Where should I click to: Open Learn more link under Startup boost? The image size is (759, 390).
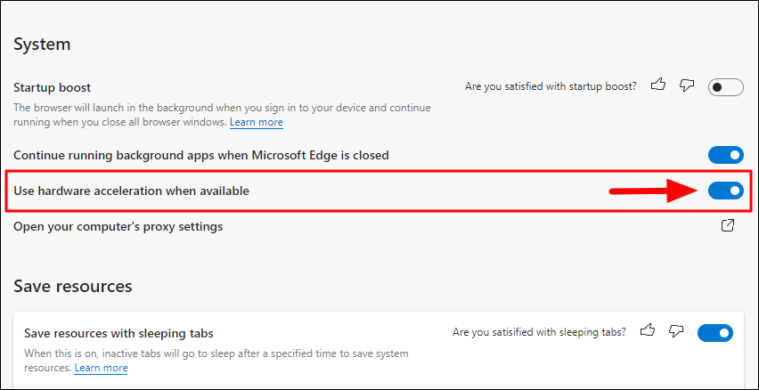click(256, 122)
